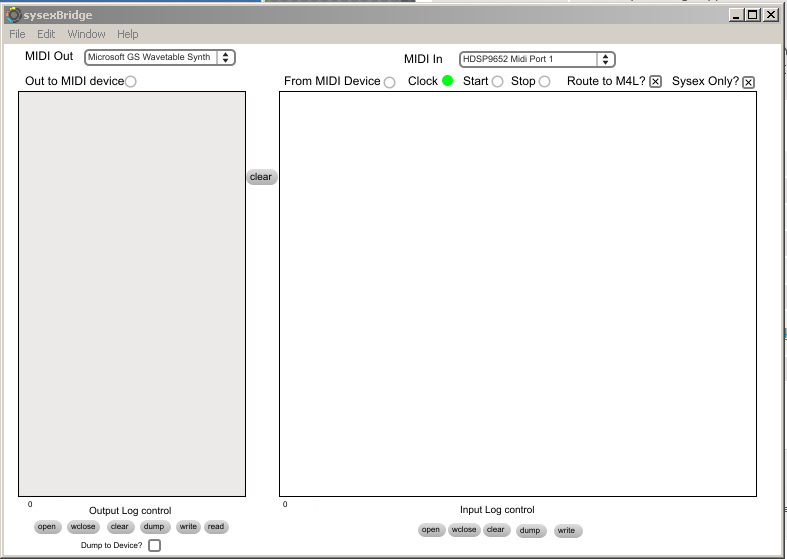
Task: Uncheck the Sysex Only checkbox
Action: pos(748,82)
